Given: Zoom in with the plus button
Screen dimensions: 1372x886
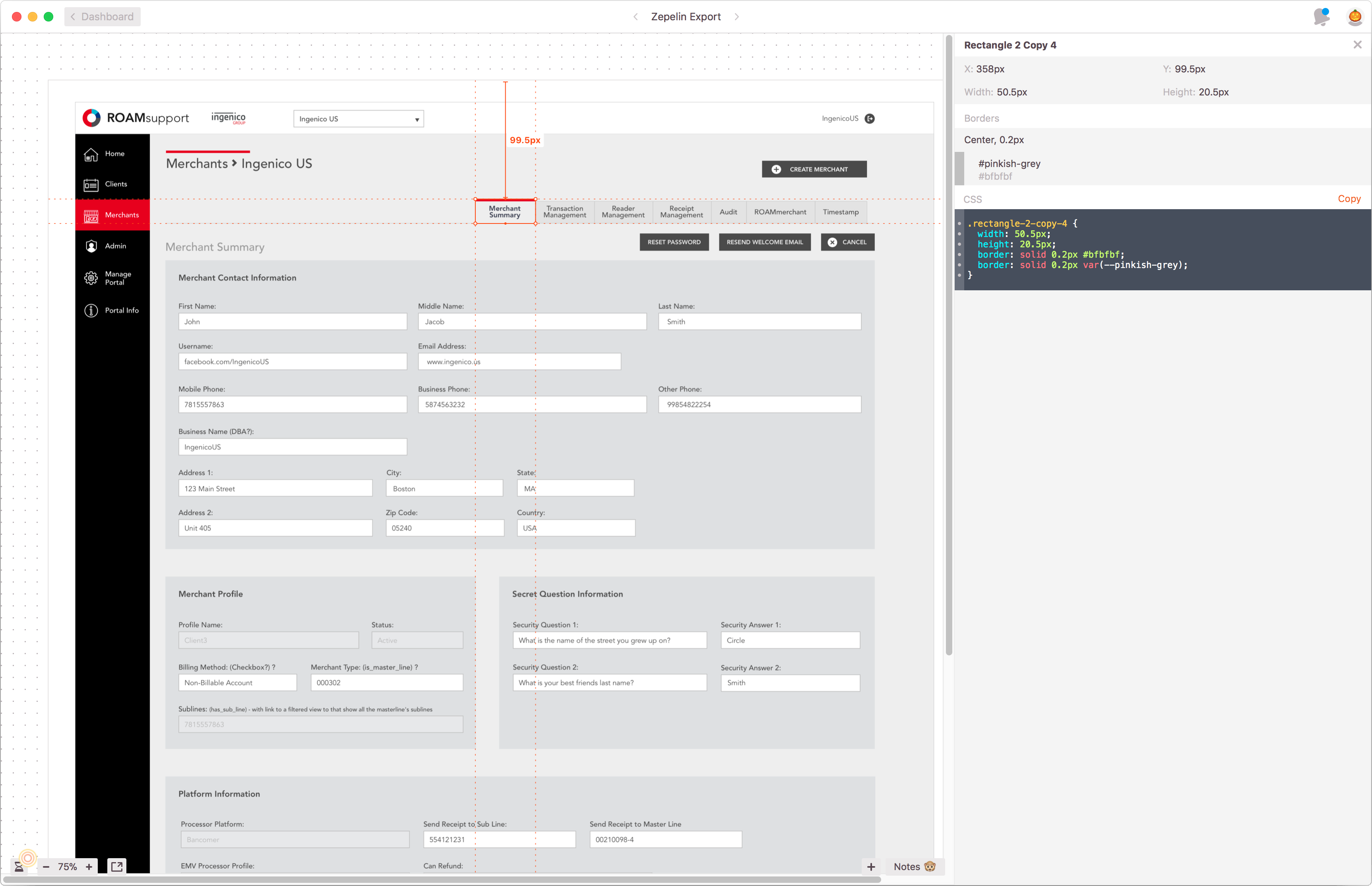Looking at the screenshot, I should click(x=89, y=867).
